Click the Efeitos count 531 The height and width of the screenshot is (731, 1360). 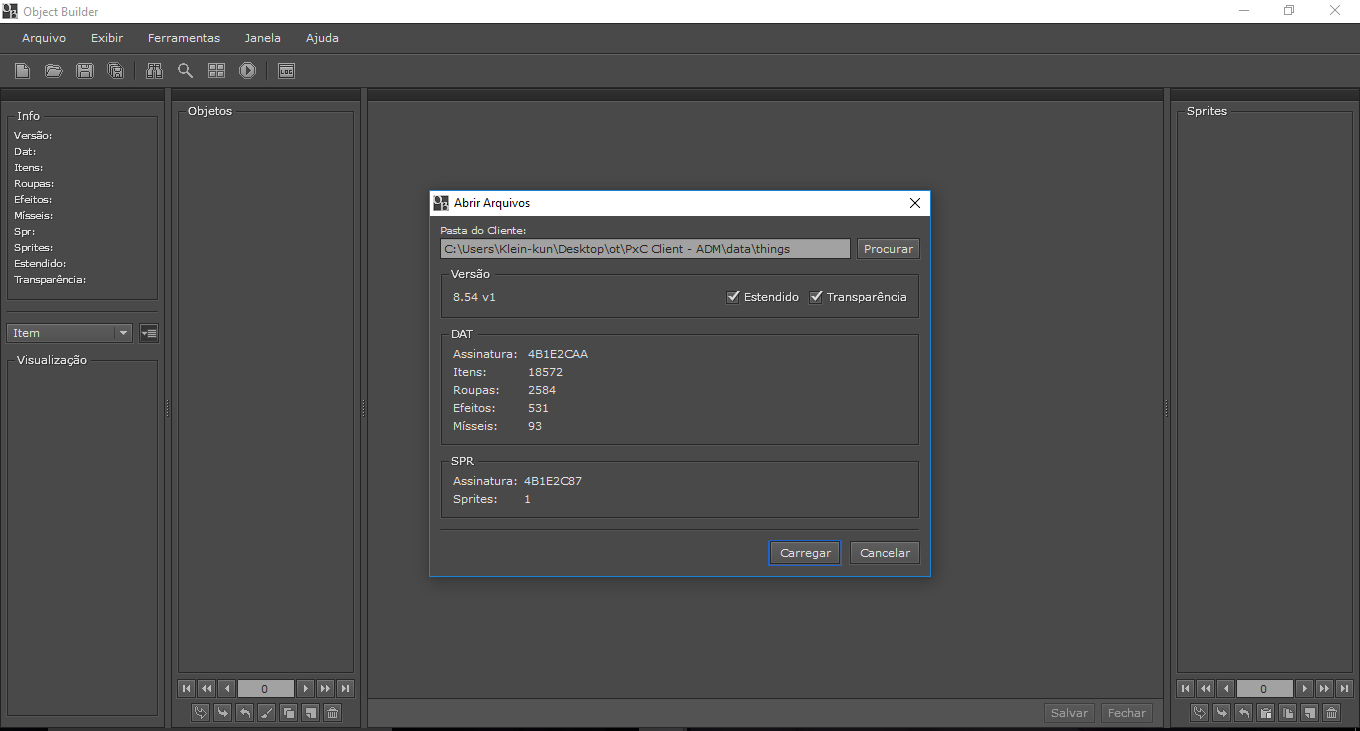point(538,408)
